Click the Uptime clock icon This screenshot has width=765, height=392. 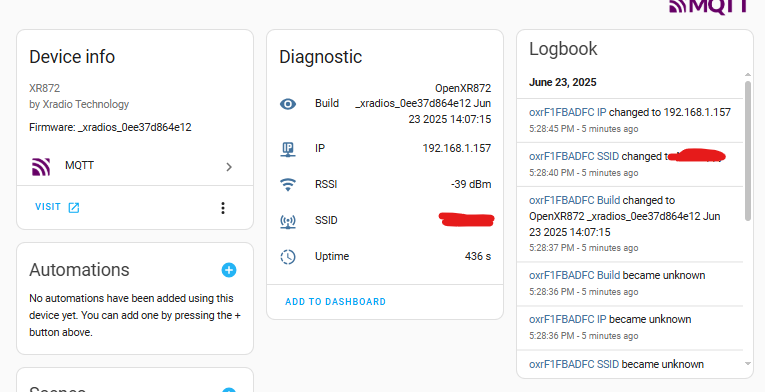(x=288, y=257)
